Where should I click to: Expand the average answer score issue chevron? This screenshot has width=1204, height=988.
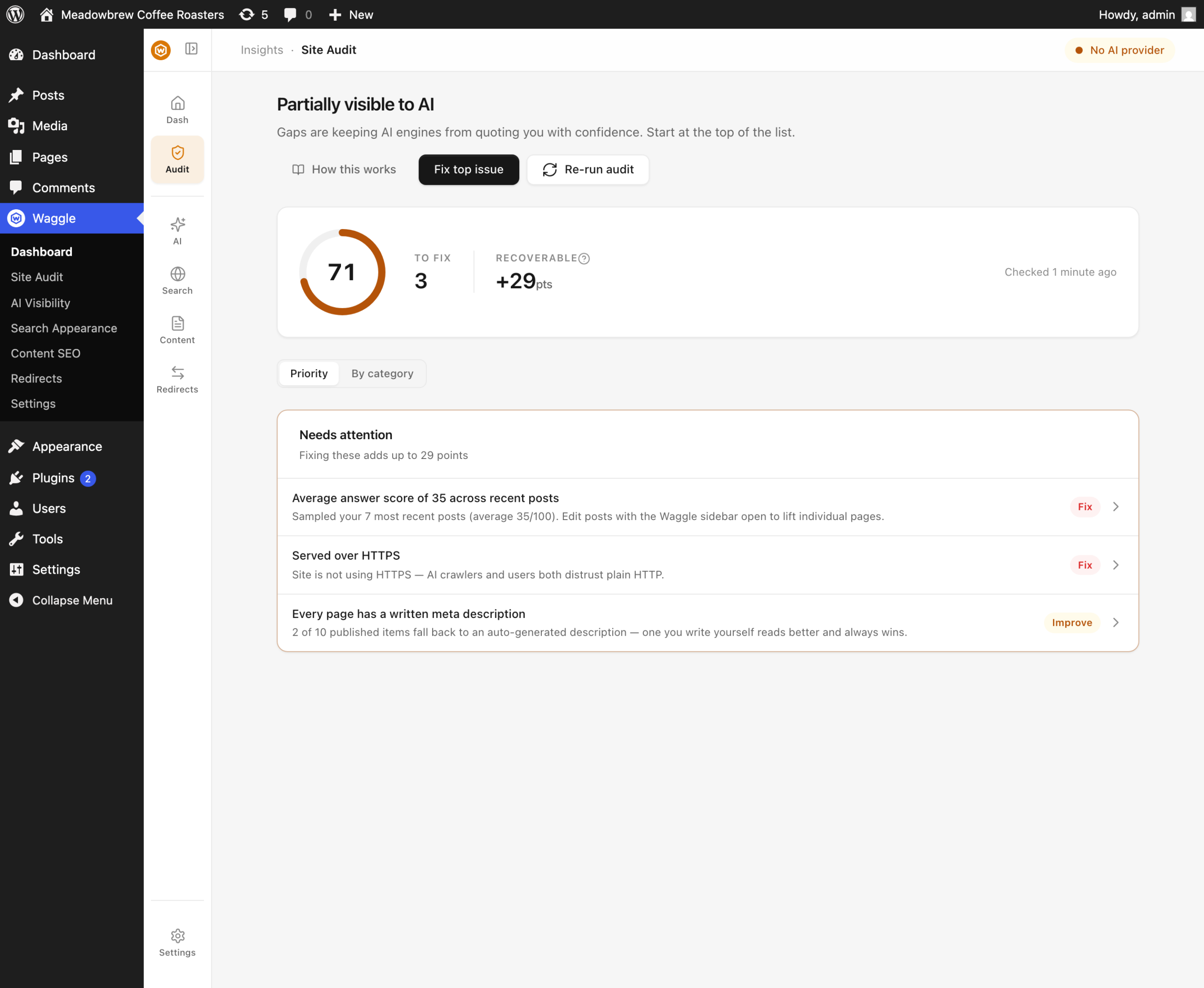[1116, 506]
